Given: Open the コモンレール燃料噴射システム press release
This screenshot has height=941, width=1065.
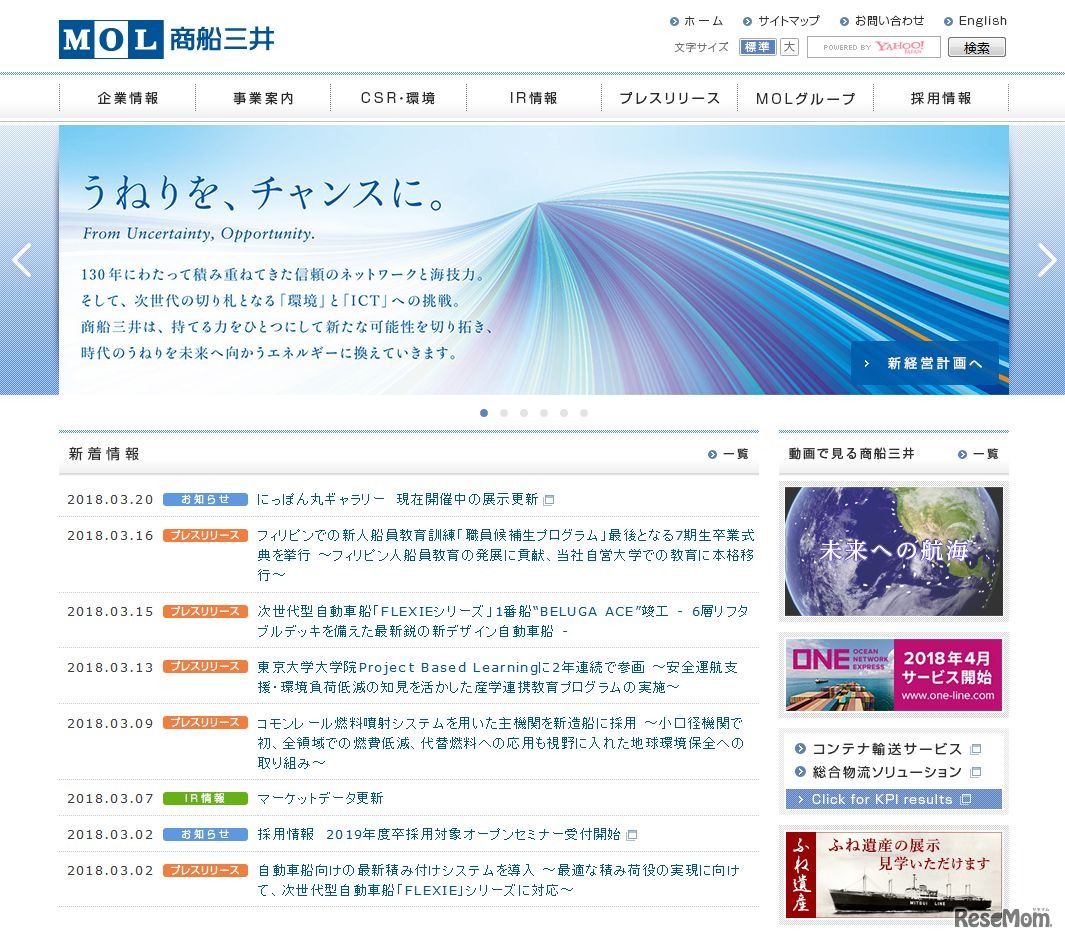Looking at the screenshot, I should point(501,743).
